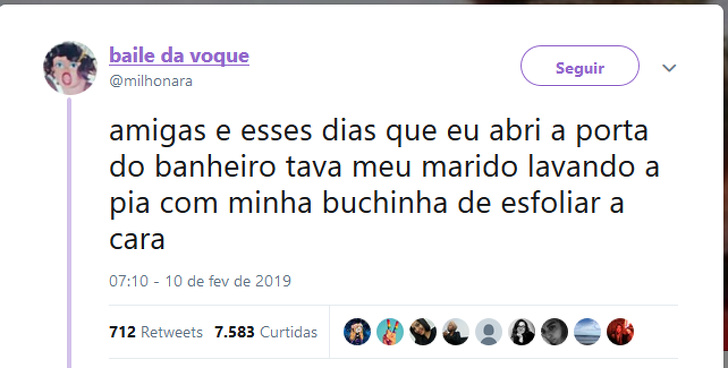Click the tweet text about buchinha de esfoliar
The width and height of the screenshot is (728, 368).
(x=384, y=185)
